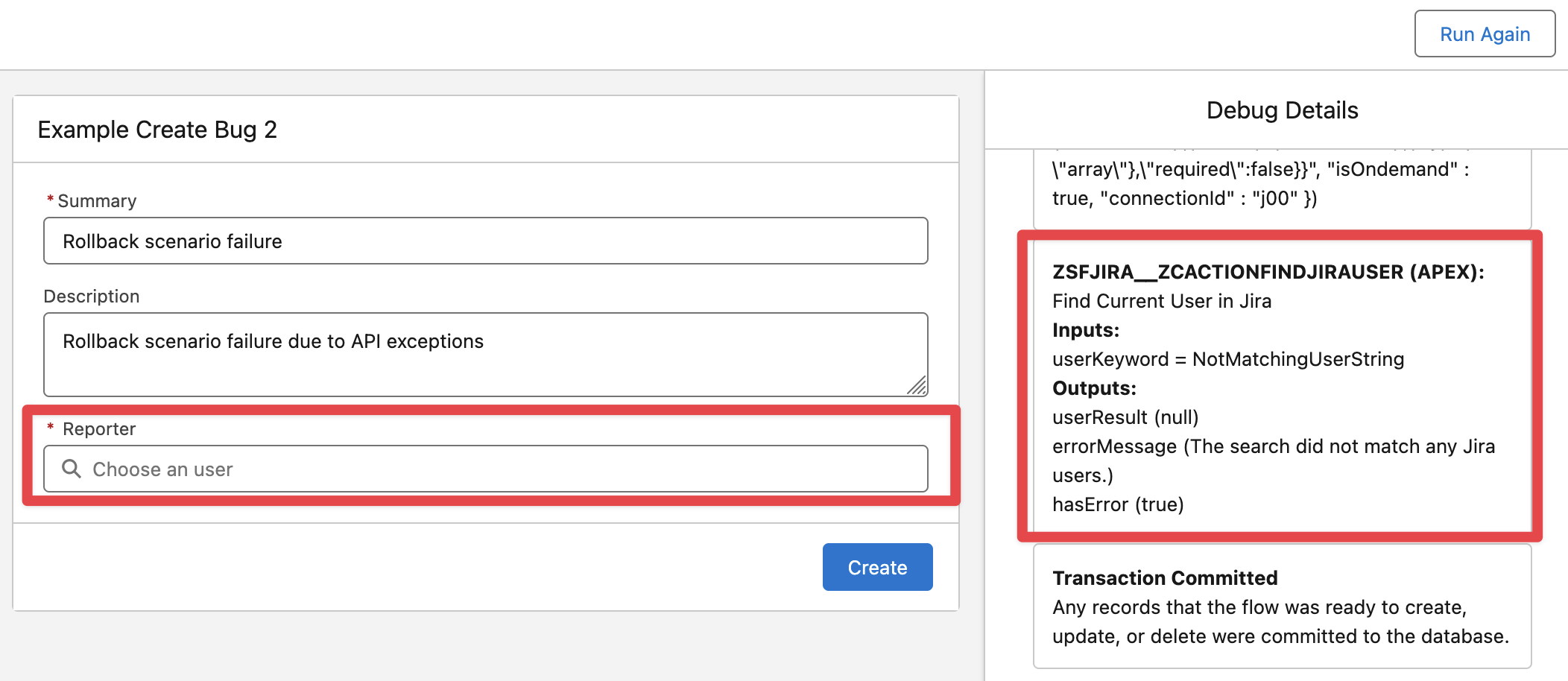
Task: Click the connectionId text in debug log
Action: [x=1166, y=198]
